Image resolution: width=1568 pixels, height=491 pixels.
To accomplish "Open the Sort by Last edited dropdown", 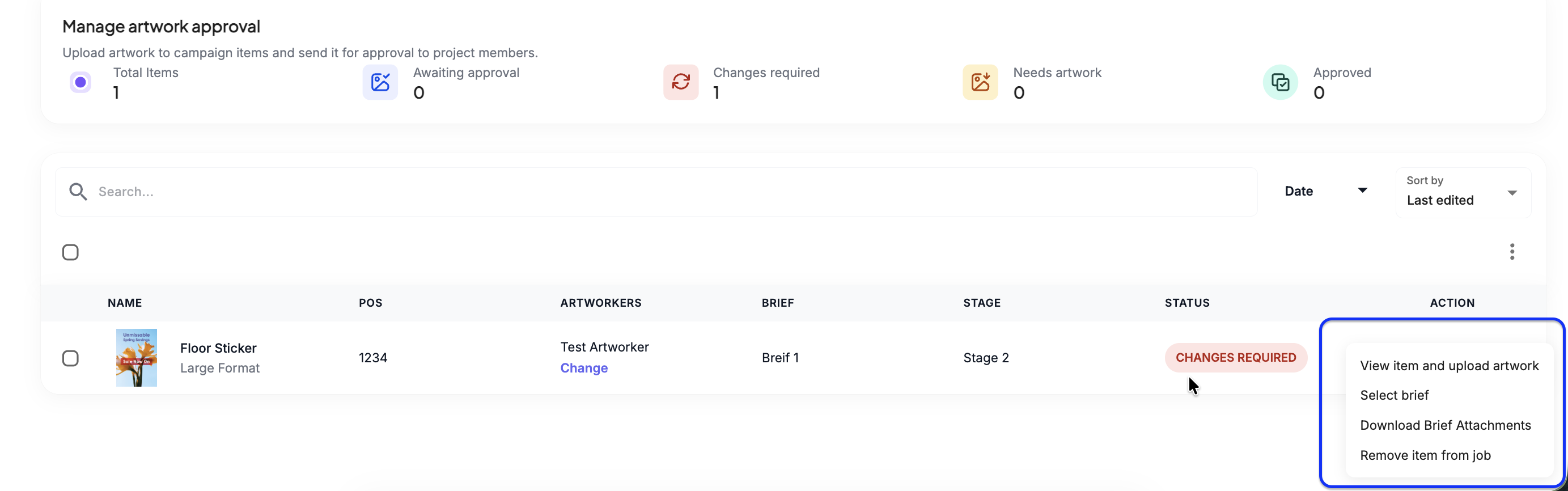I will coord(1463,192).
